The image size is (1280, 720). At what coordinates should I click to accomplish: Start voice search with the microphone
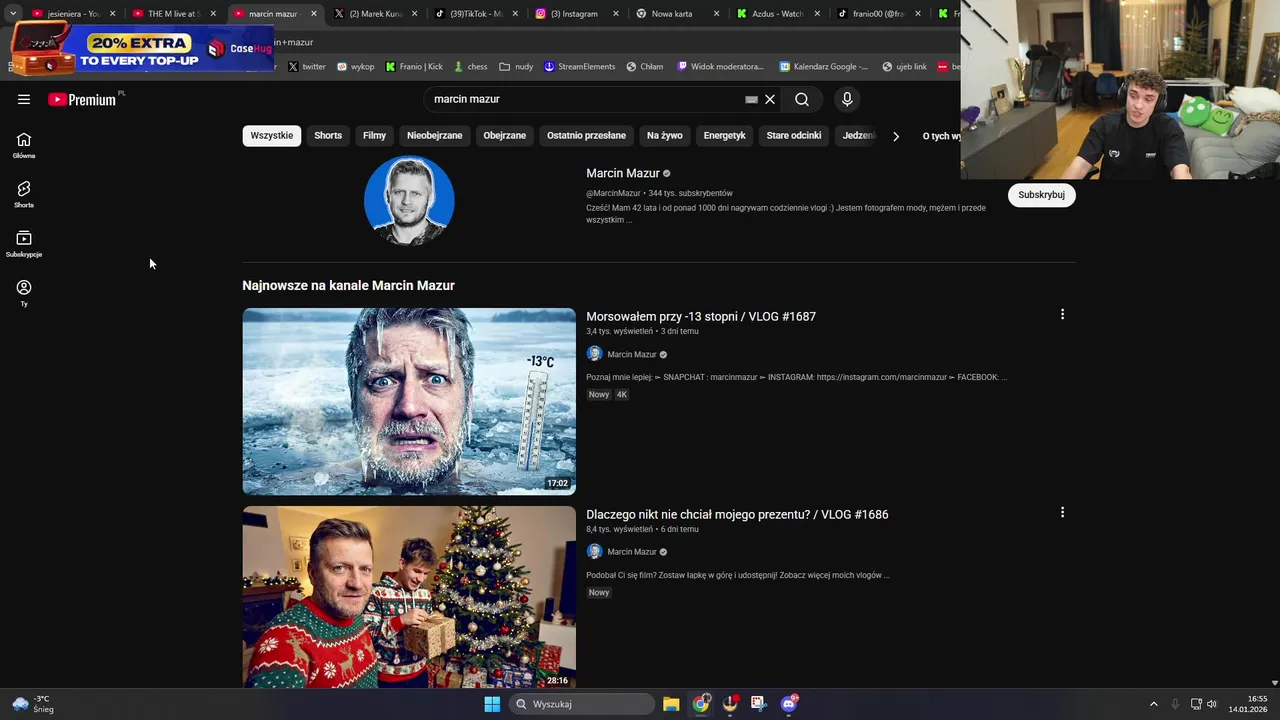(847, 99)
